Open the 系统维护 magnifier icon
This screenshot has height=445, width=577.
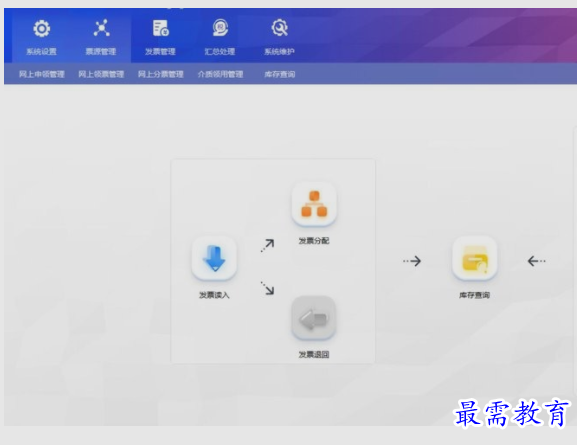click(279, 28)
